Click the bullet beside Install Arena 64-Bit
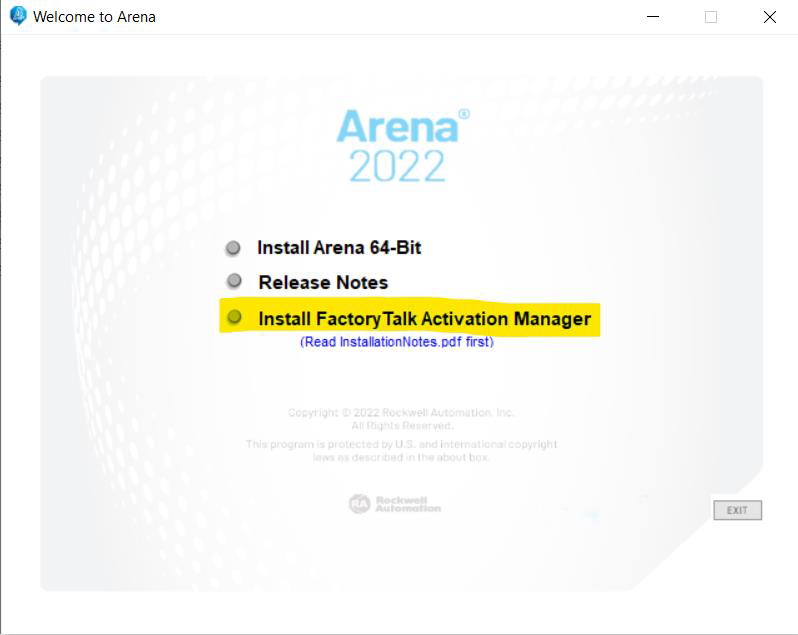The height and width of the screenshot is (635, 798). coord(233,248)
